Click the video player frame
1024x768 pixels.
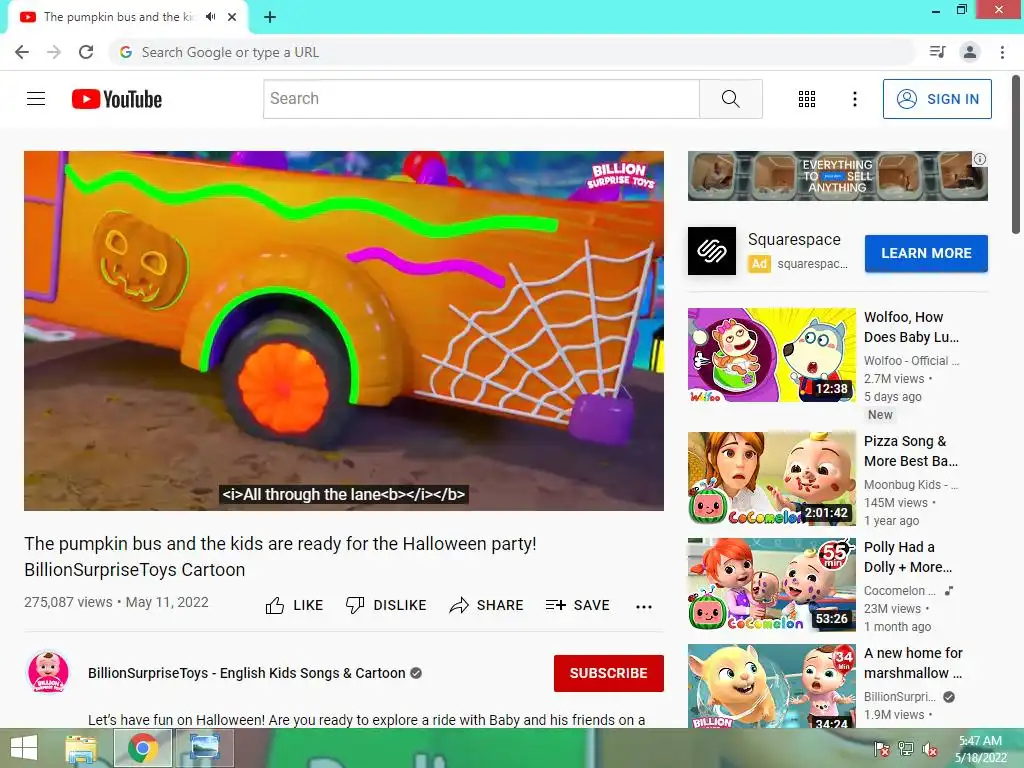344,330
